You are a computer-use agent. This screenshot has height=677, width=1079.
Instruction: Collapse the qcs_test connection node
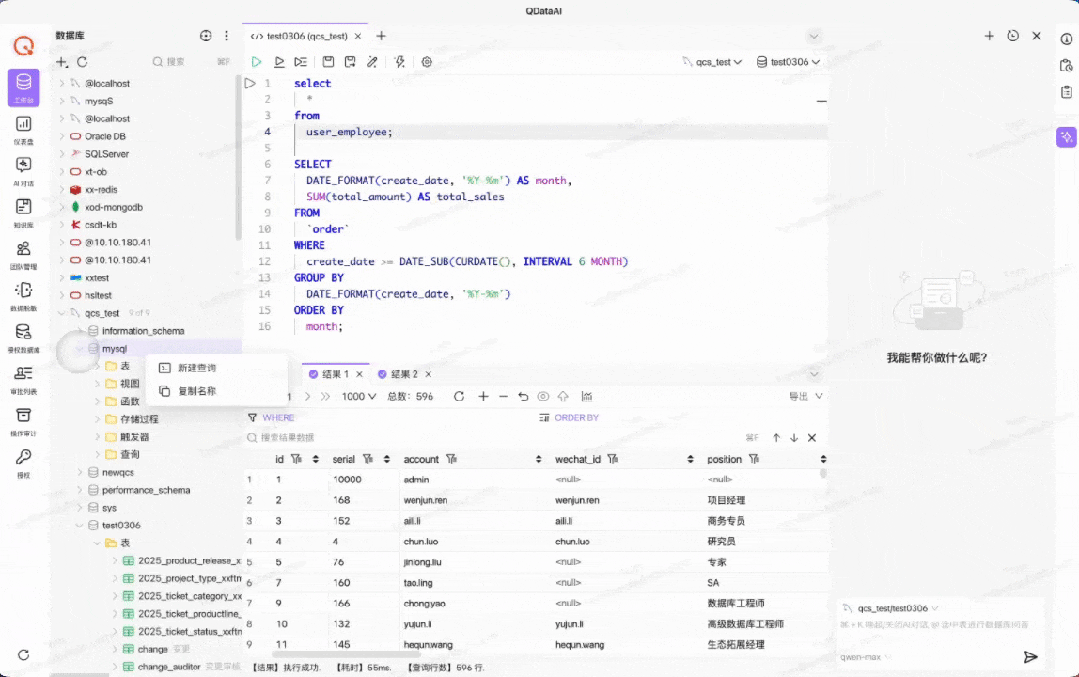point(62,313)
